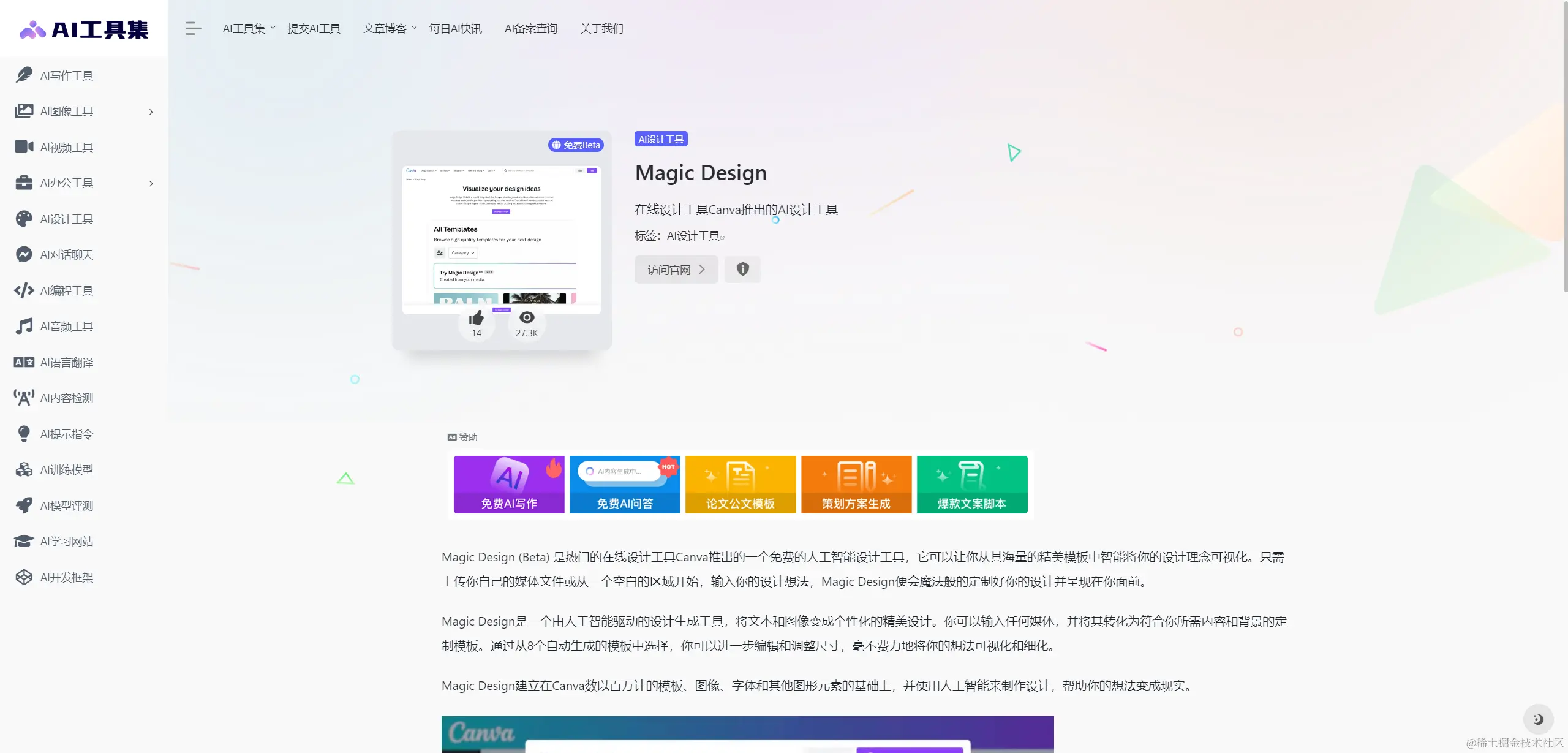Image resolution: width=1568 pixels, height=753 pixels.
Task: Click the palette icon for AI设计工具
Action: [x=24, y=219]
